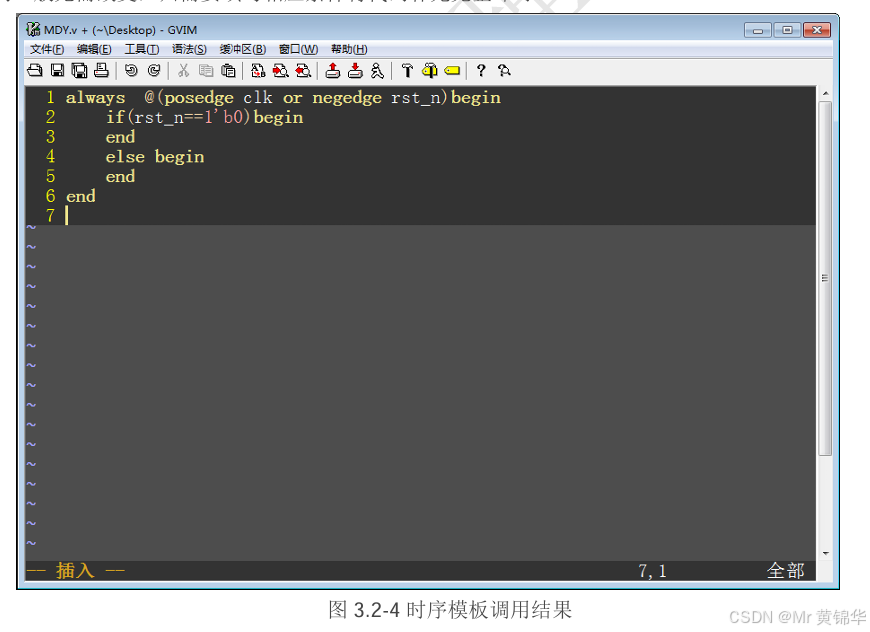Click 'else begin' on line 4
The image size is (870, 632).
click(155, 157)
